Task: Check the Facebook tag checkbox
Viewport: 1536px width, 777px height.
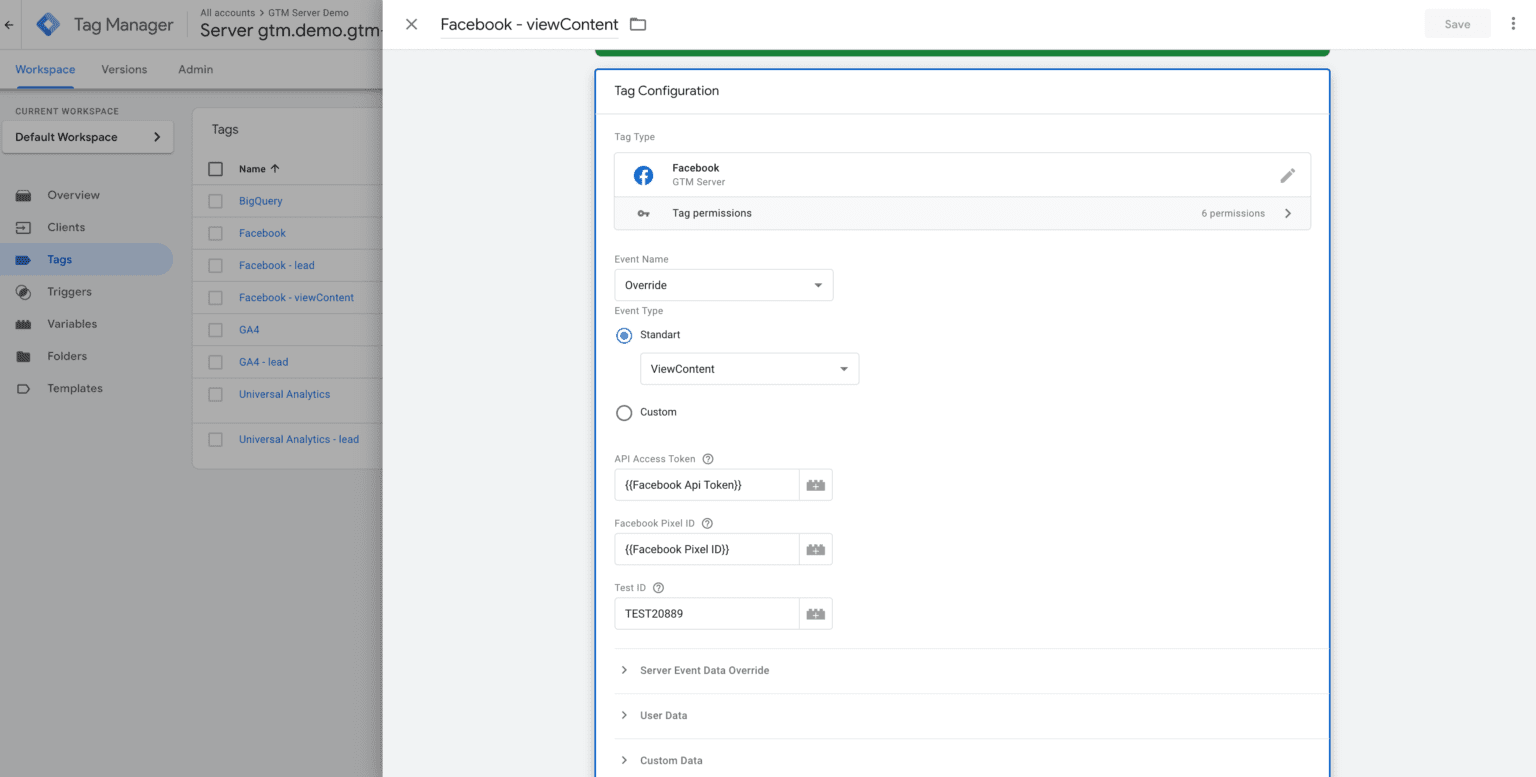Action: click(215, 233)
